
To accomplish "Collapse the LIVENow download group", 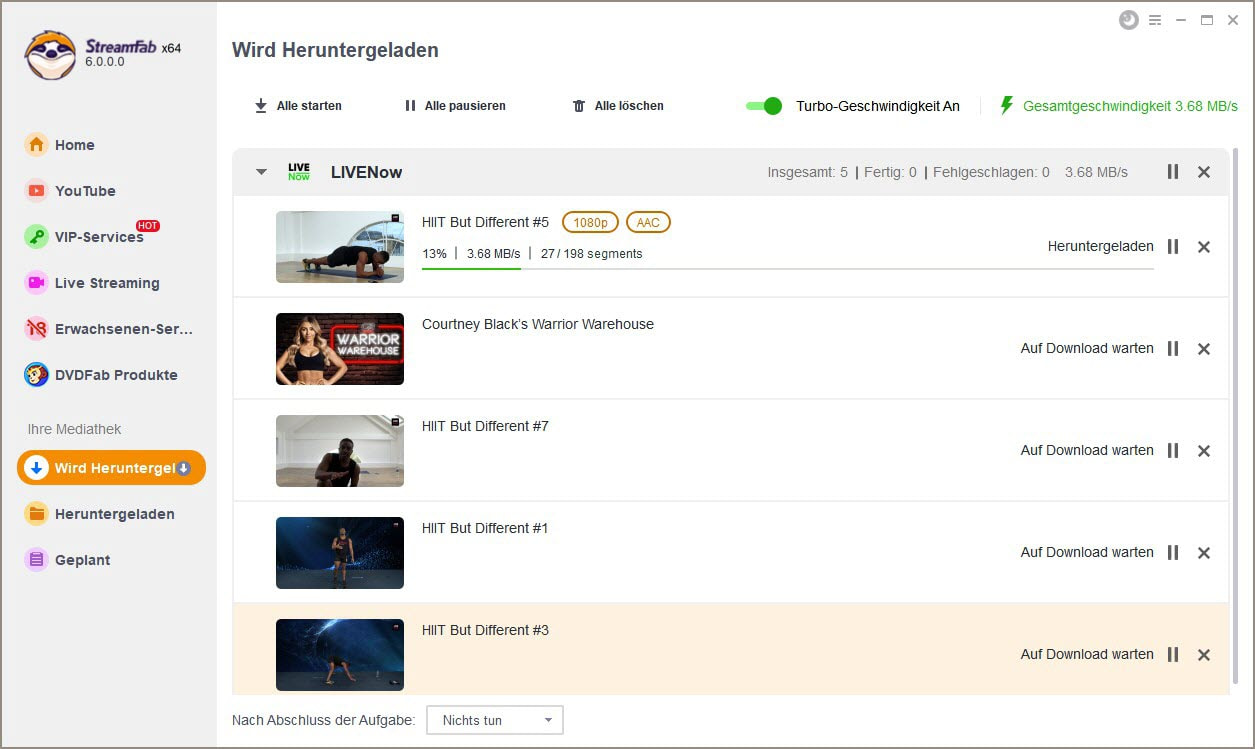I will [261, 172].
